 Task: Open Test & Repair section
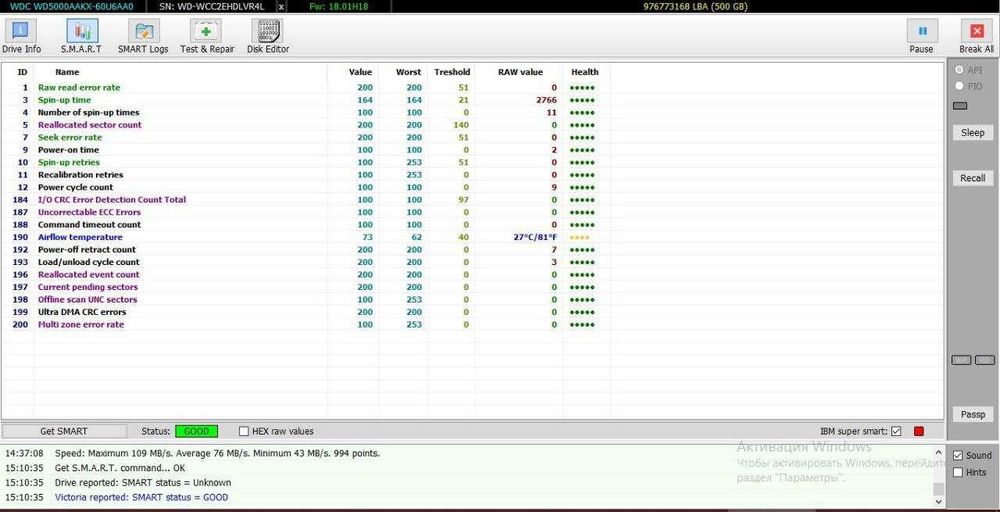pyautogui.click(x=207, y=36)
